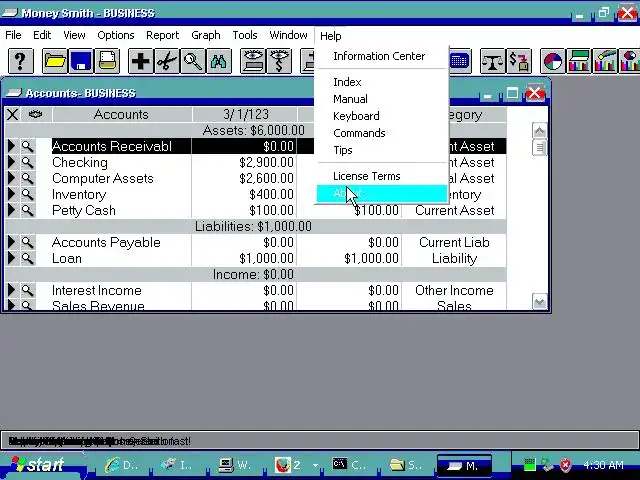Click magnifier icon beside Checking account
Screen dimensions: 640x480
pyautogui.click(x=27, y=162)
